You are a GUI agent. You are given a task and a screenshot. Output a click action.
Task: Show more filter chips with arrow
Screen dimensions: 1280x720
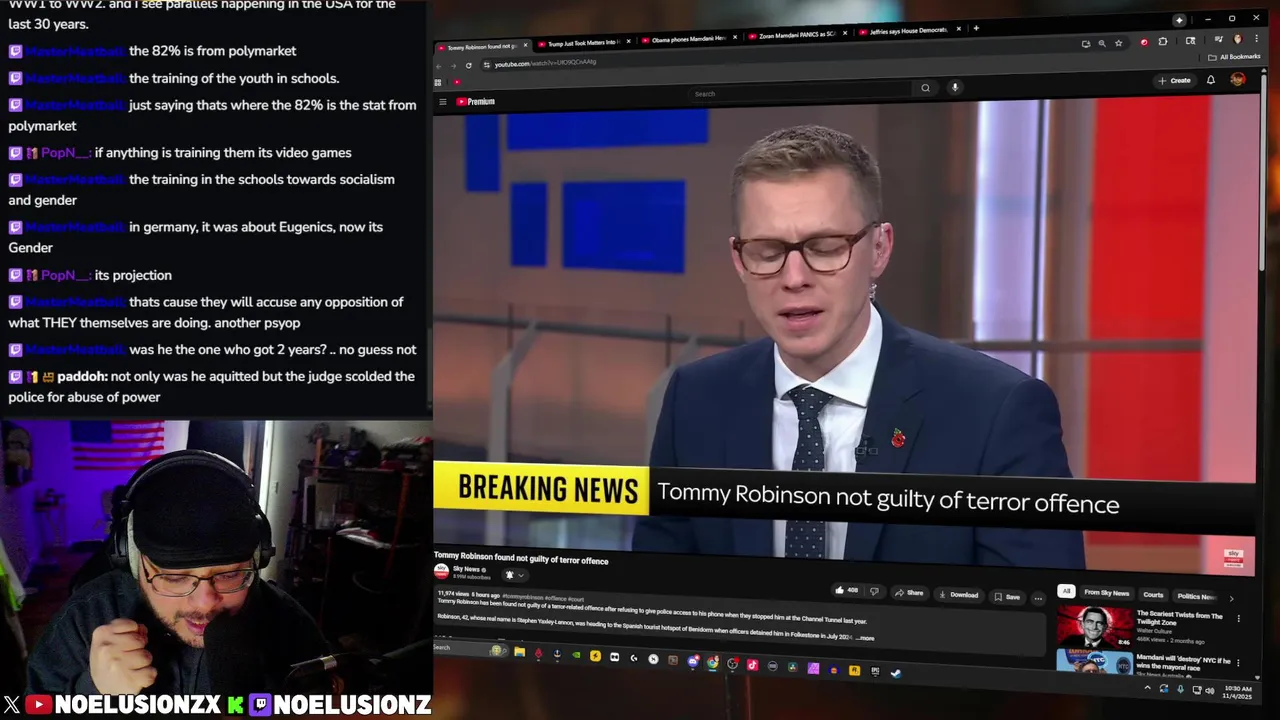pyautogui.click(x=1231, y=598)
